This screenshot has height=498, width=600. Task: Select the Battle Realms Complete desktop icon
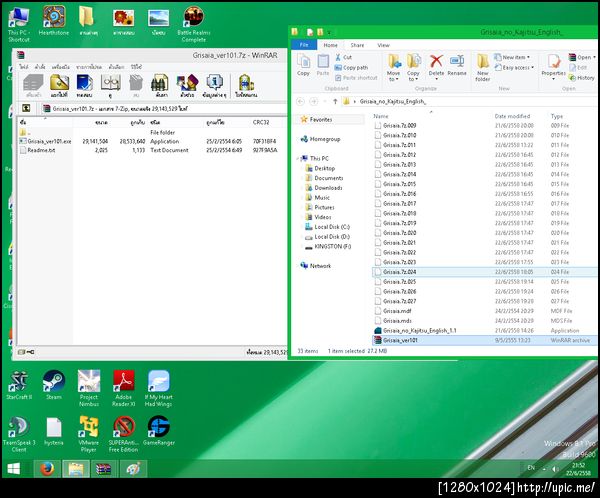click(194, 24)
